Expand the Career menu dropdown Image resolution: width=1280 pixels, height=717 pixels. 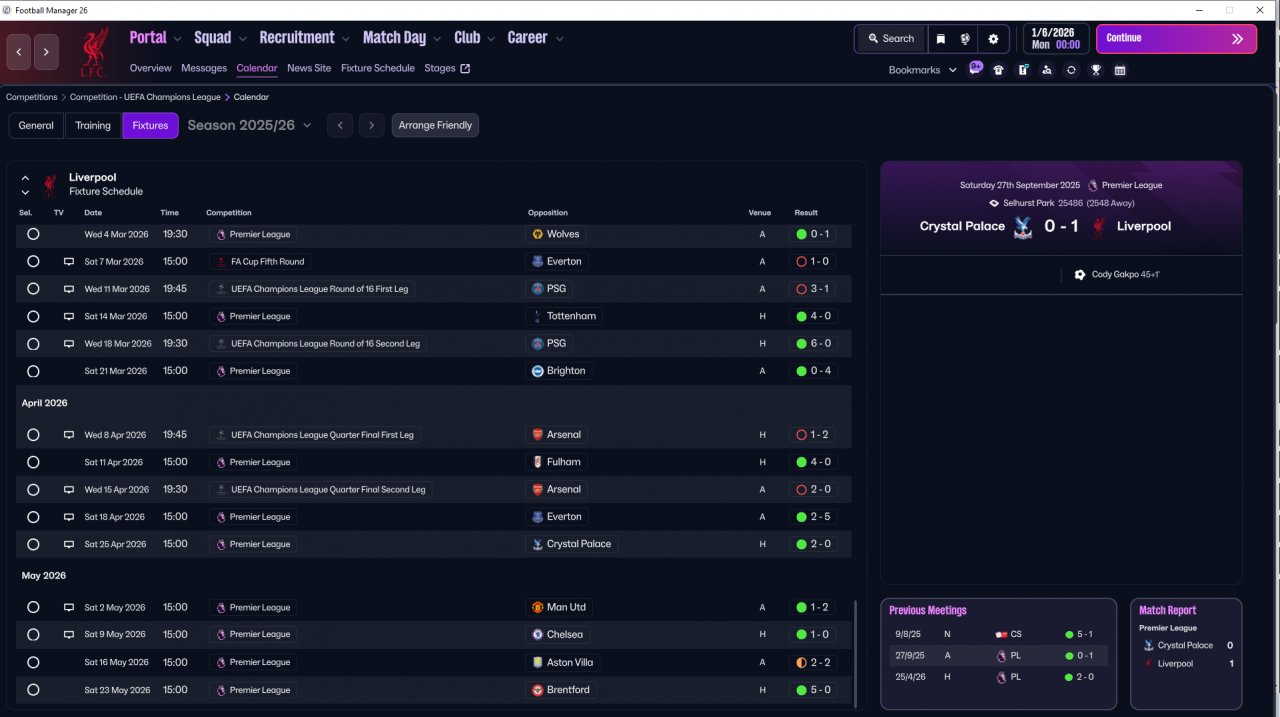point(559,39)
